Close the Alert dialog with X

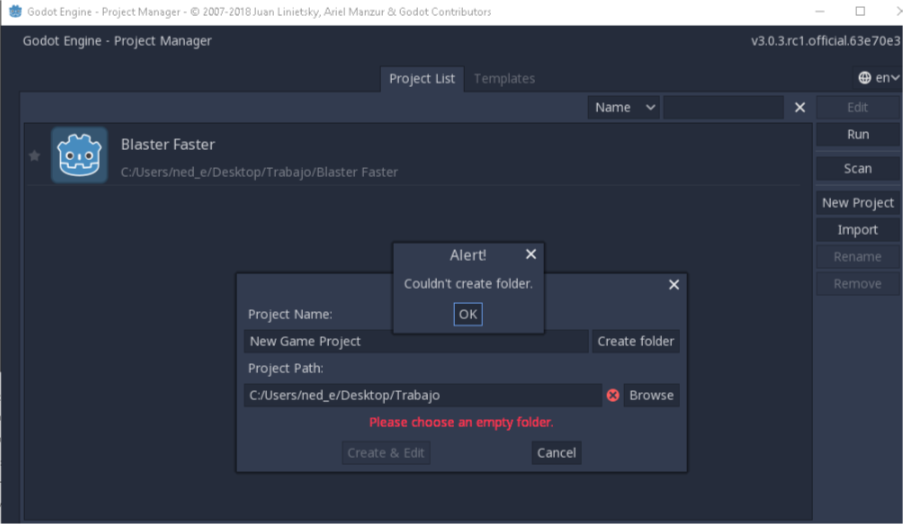tap(531, 254)
